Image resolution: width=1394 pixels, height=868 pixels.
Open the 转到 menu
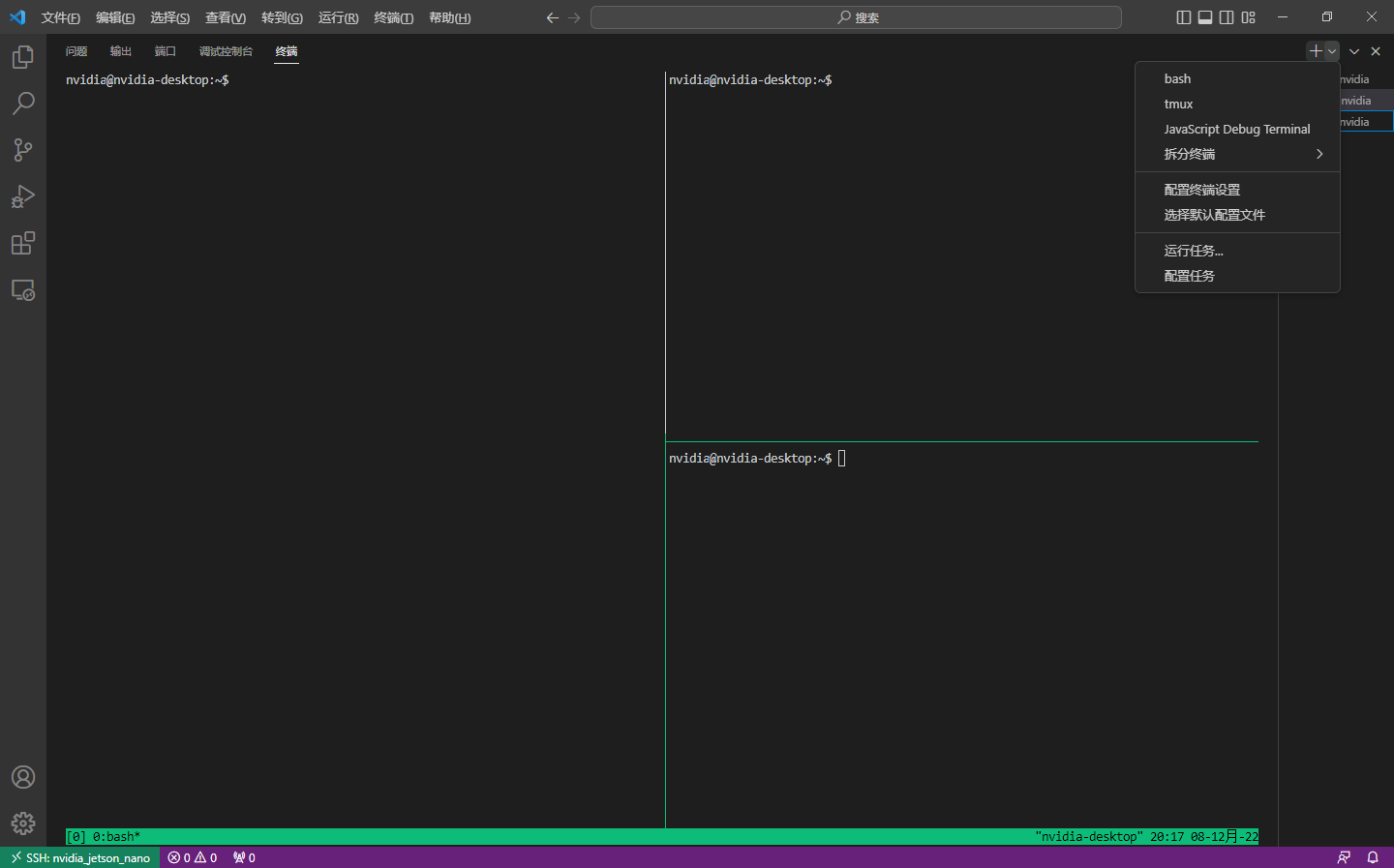[282, 17]
